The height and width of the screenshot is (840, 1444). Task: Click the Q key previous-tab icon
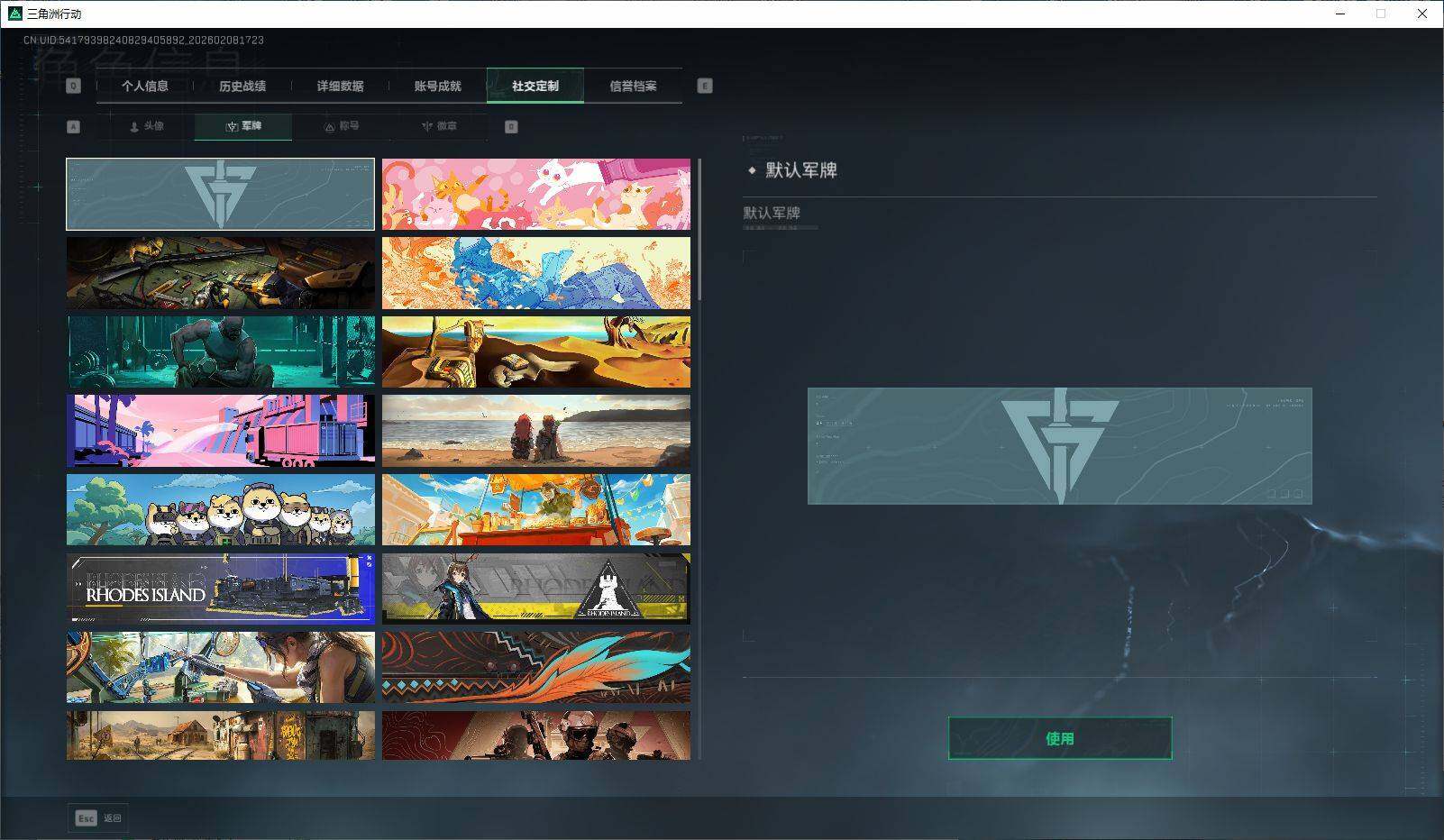click(x=74, y=86)
